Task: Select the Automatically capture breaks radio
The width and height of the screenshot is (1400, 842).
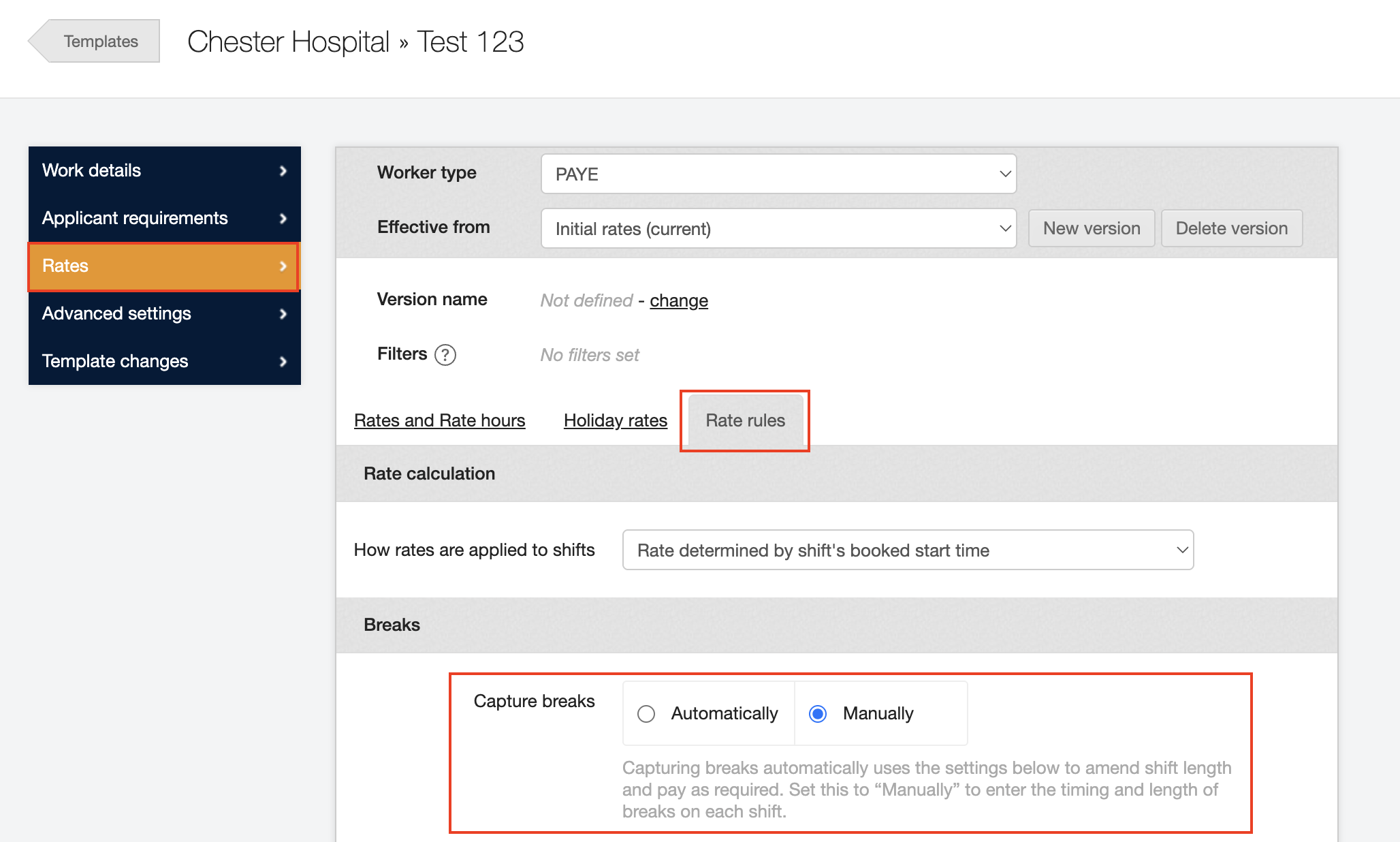Action: [x=646, y=714]
